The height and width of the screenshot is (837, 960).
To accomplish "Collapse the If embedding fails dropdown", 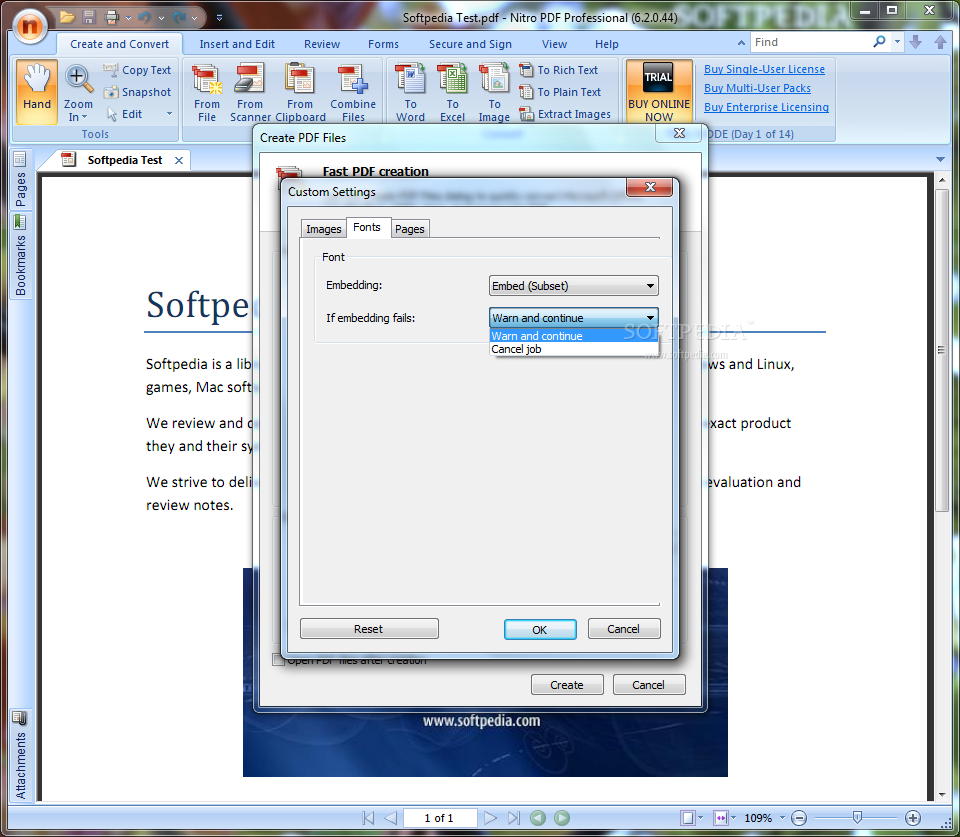I will tap(574, 318).
